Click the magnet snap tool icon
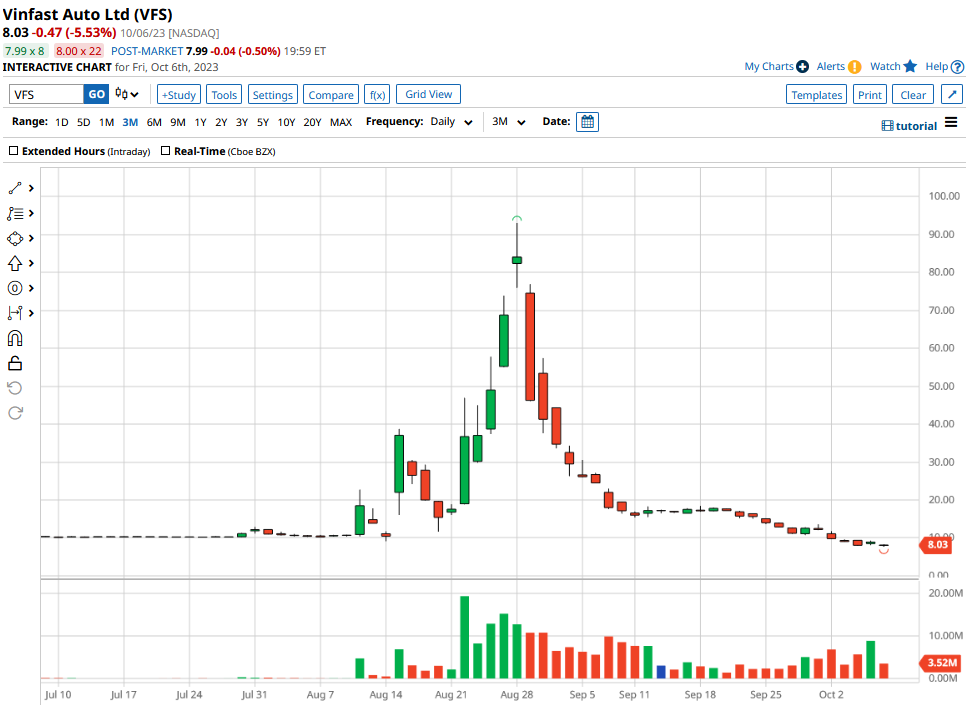Image resolution: width=976 pixels, height=708 pixels. 15,338
